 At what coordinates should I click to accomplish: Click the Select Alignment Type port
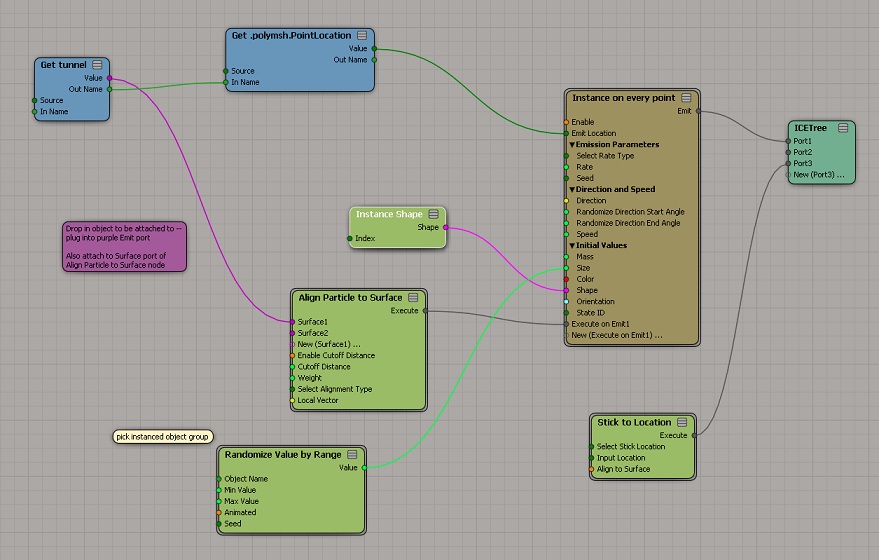click(x=292, y=389)
